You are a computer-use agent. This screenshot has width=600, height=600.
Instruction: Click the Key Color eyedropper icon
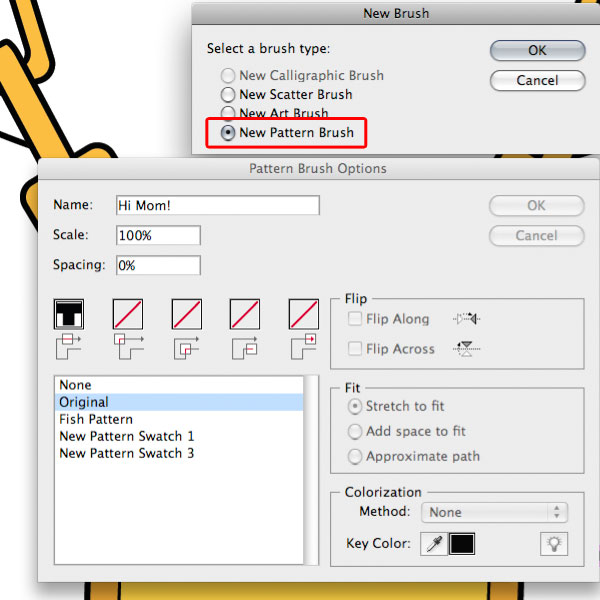pos(434,544)
